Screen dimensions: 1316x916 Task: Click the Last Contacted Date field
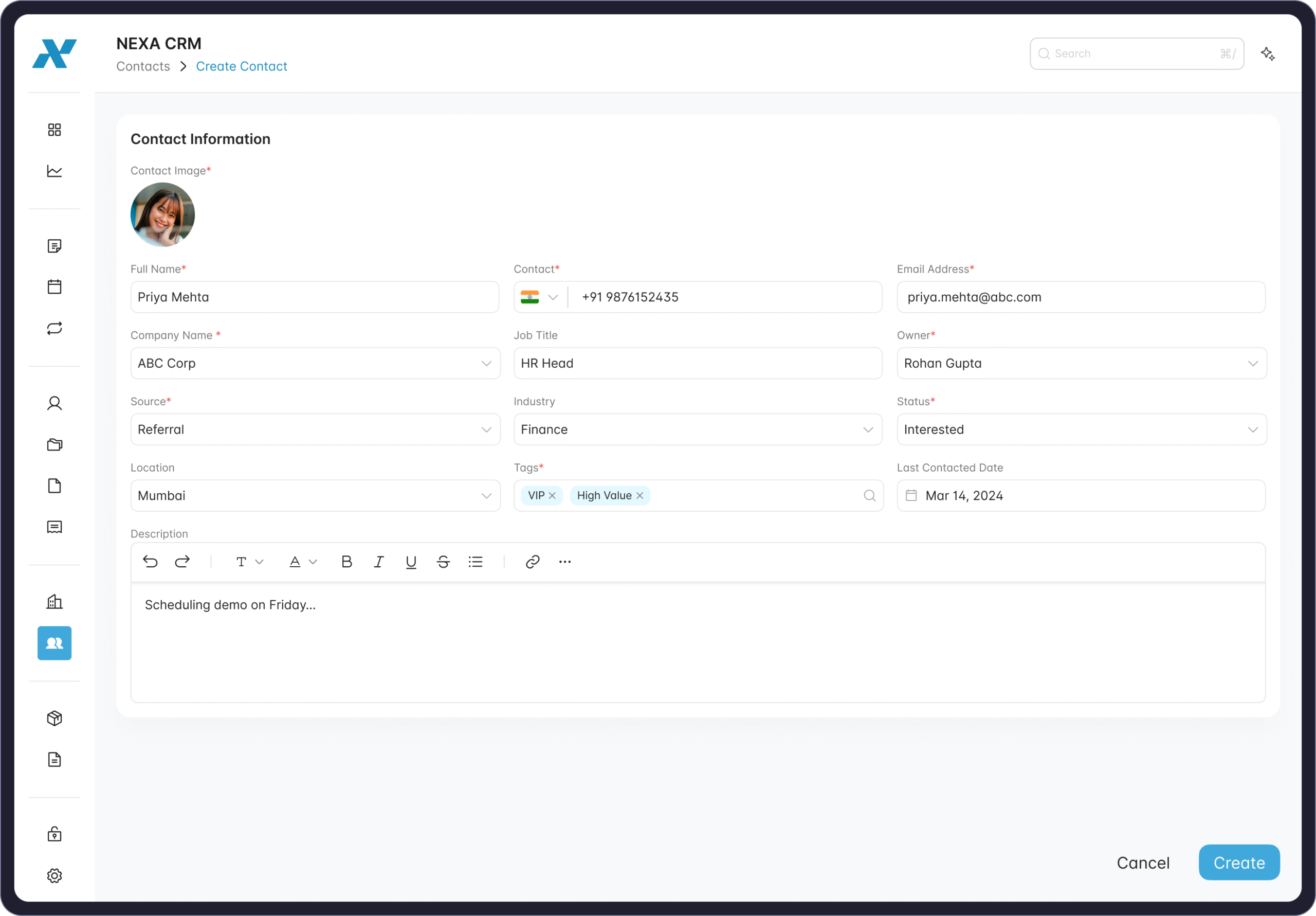(x=1081, y=496)
